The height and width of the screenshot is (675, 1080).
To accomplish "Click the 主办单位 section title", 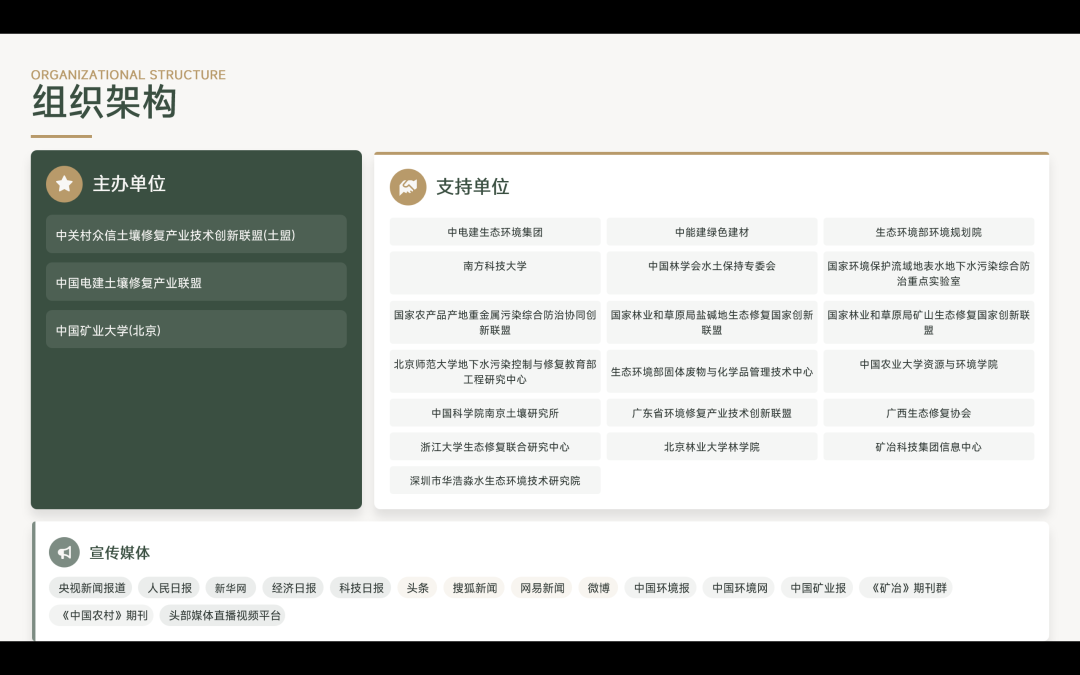I will [129, 184].
